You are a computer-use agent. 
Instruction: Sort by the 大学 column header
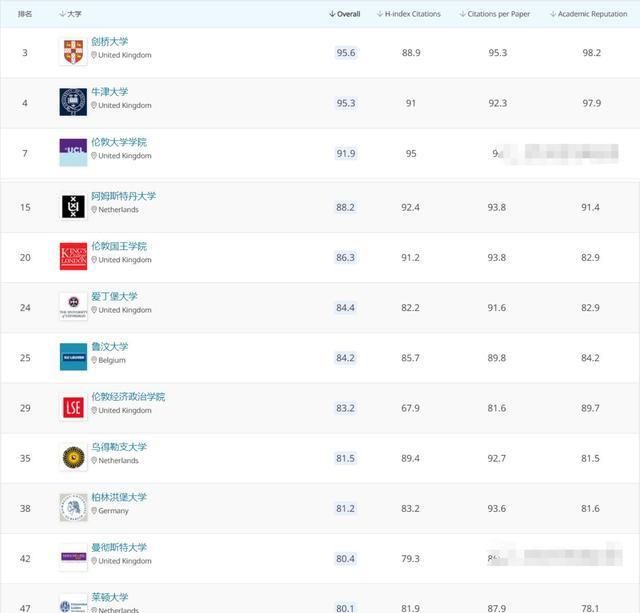(70, 14)
